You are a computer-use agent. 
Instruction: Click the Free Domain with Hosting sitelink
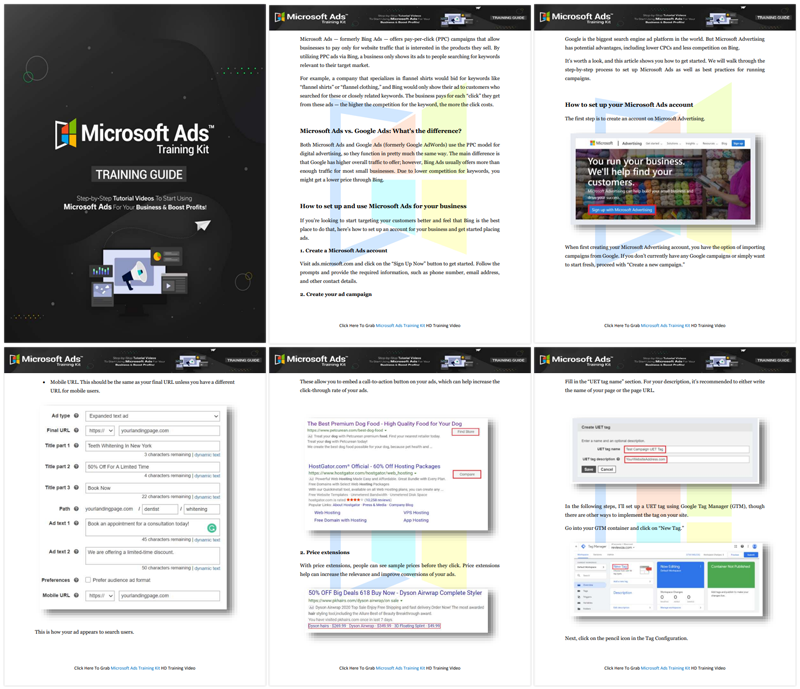pos(340,520)
